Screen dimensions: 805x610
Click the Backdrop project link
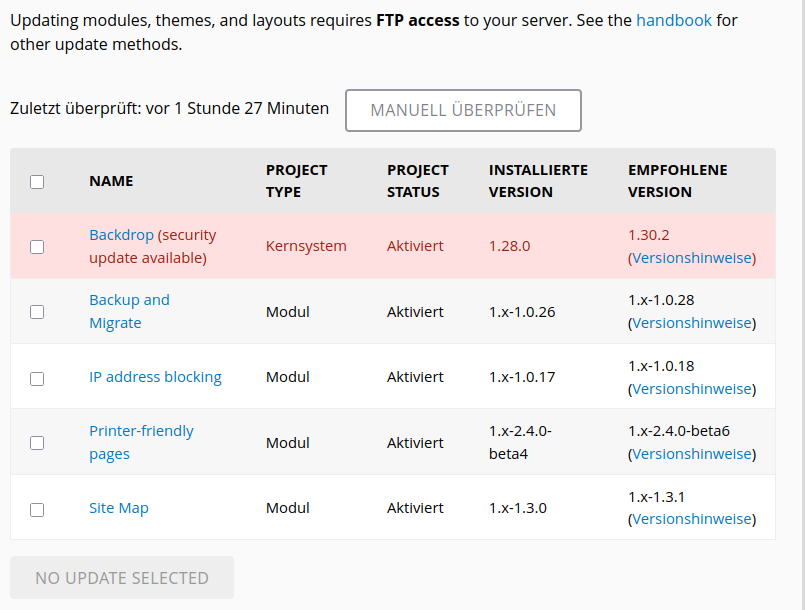tap(120, 234)
